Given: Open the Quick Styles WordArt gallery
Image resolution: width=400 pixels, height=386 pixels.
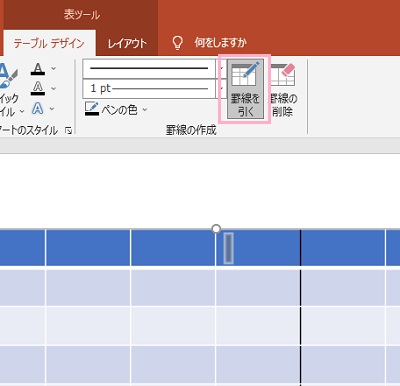Looking at the screenshot, I should click(x=10, y=90).
